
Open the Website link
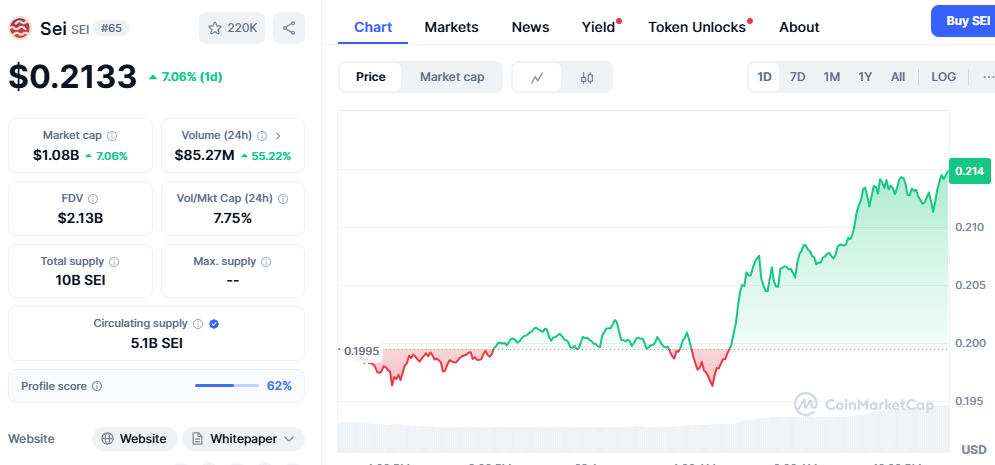pos(135,439)
